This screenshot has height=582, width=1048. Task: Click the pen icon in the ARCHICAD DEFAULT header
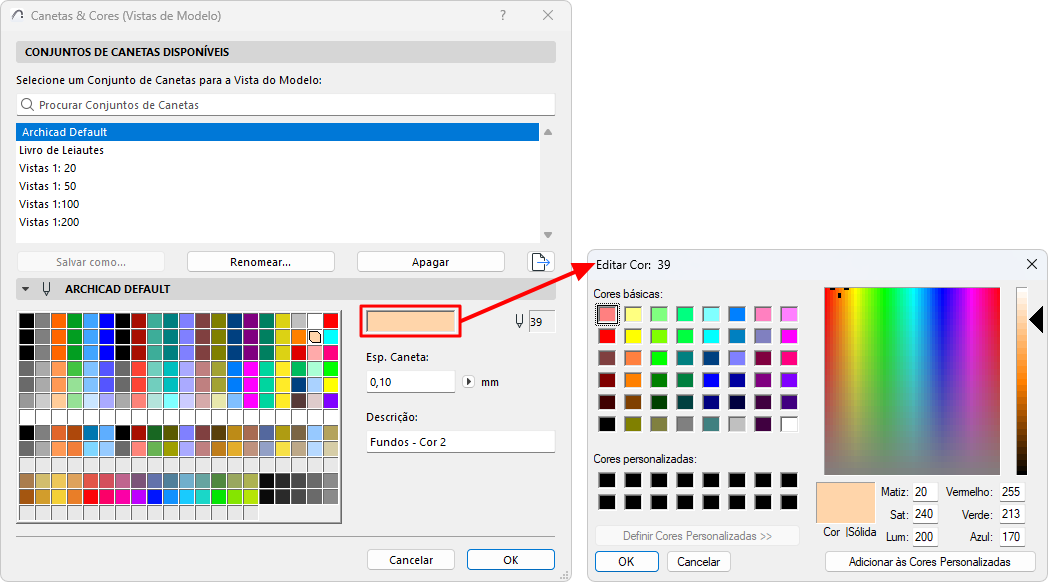pos(47,289)
